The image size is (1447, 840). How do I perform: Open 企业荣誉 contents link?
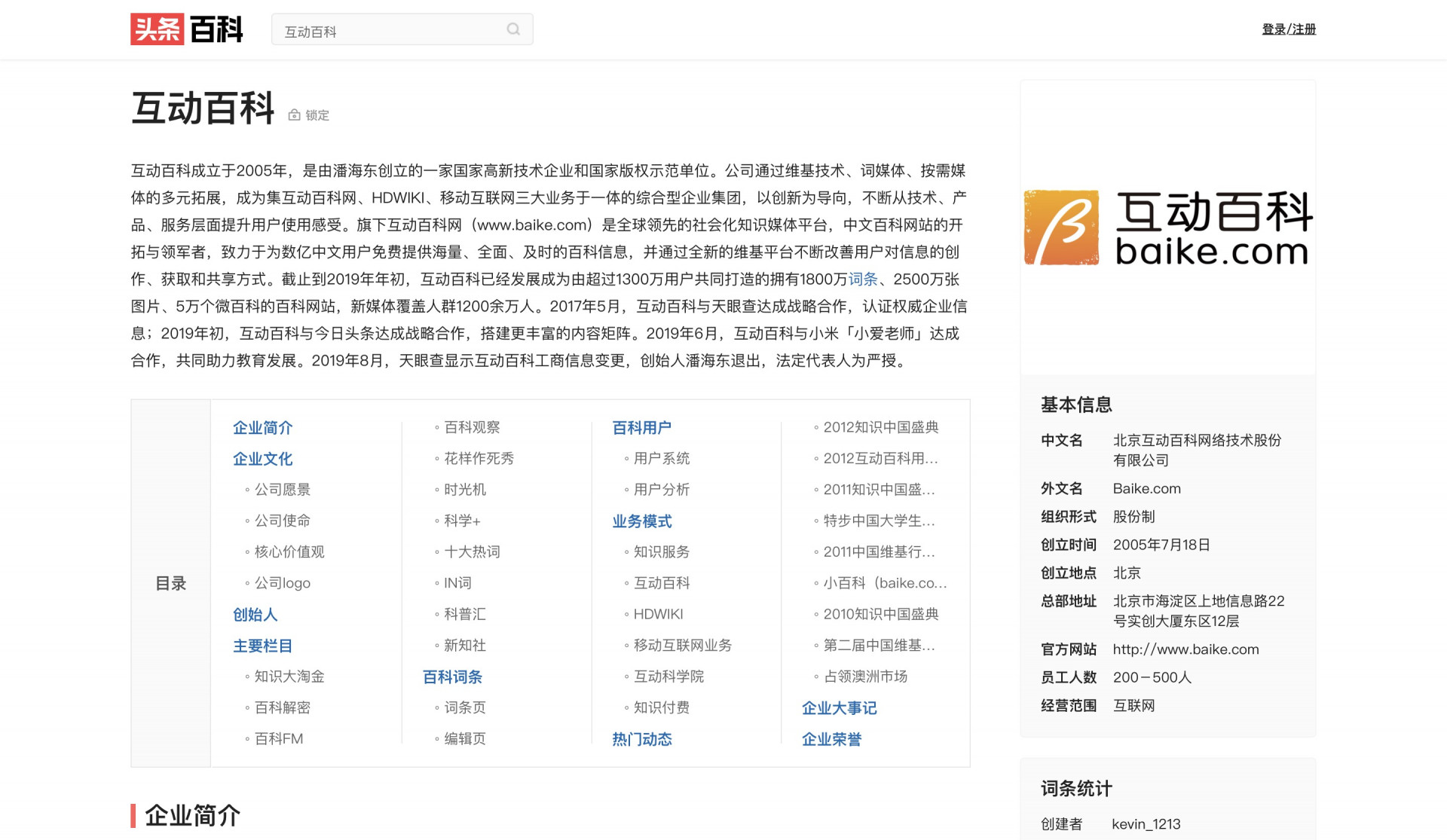[x=831, y=739]
